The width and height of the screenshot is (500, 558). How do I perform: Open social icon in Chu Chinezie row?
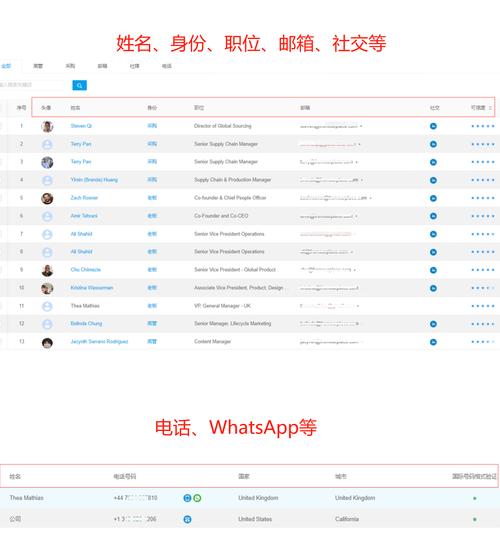(433, 270)
